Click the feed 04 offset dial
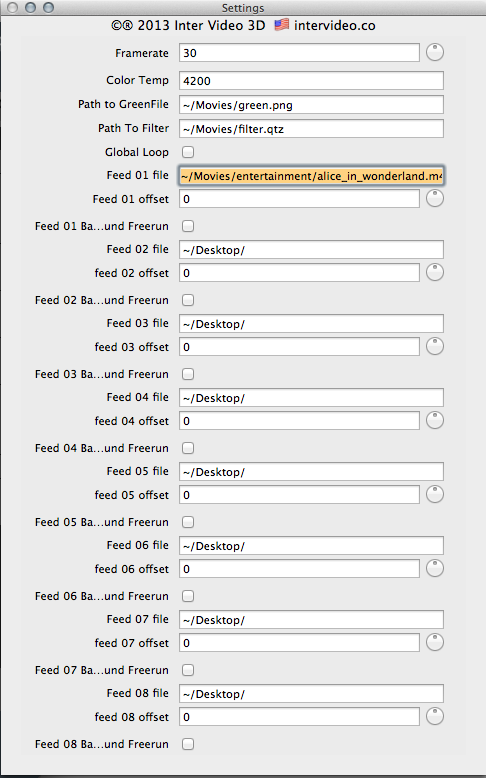The height and width of the screenshot is (778, 486). point(435,420)
